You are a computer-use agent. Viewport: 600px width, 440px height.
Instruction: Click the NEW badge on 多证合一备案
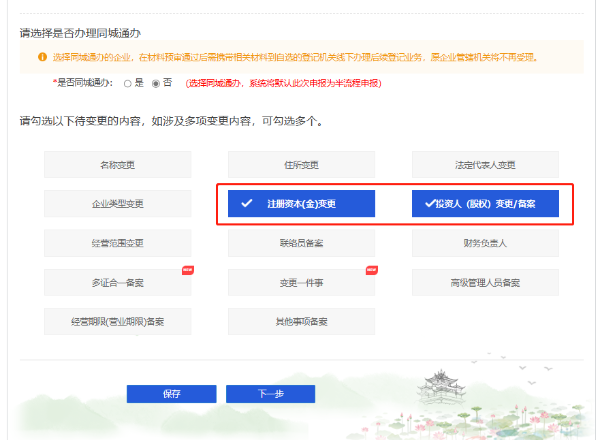186,270
